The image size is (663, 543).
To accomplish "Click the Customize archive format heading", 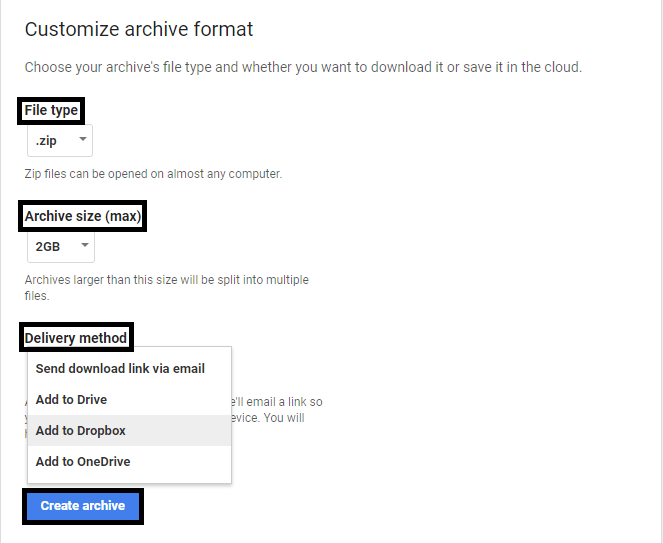I will [x=139, y=29].
